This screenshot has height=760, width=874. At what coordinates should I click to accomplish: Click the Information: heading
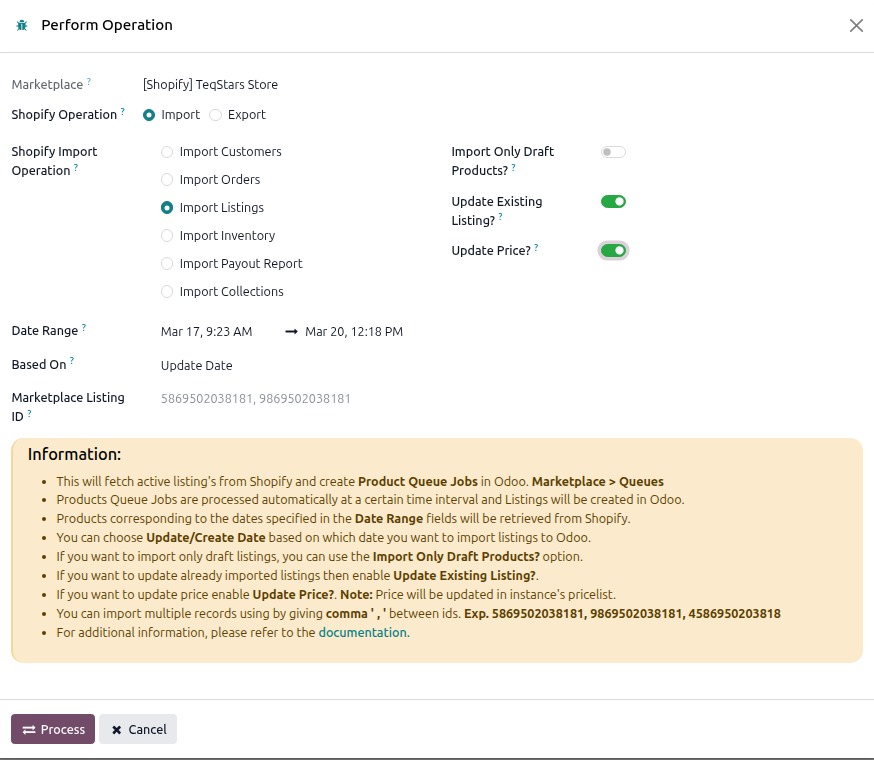point(74,454)
